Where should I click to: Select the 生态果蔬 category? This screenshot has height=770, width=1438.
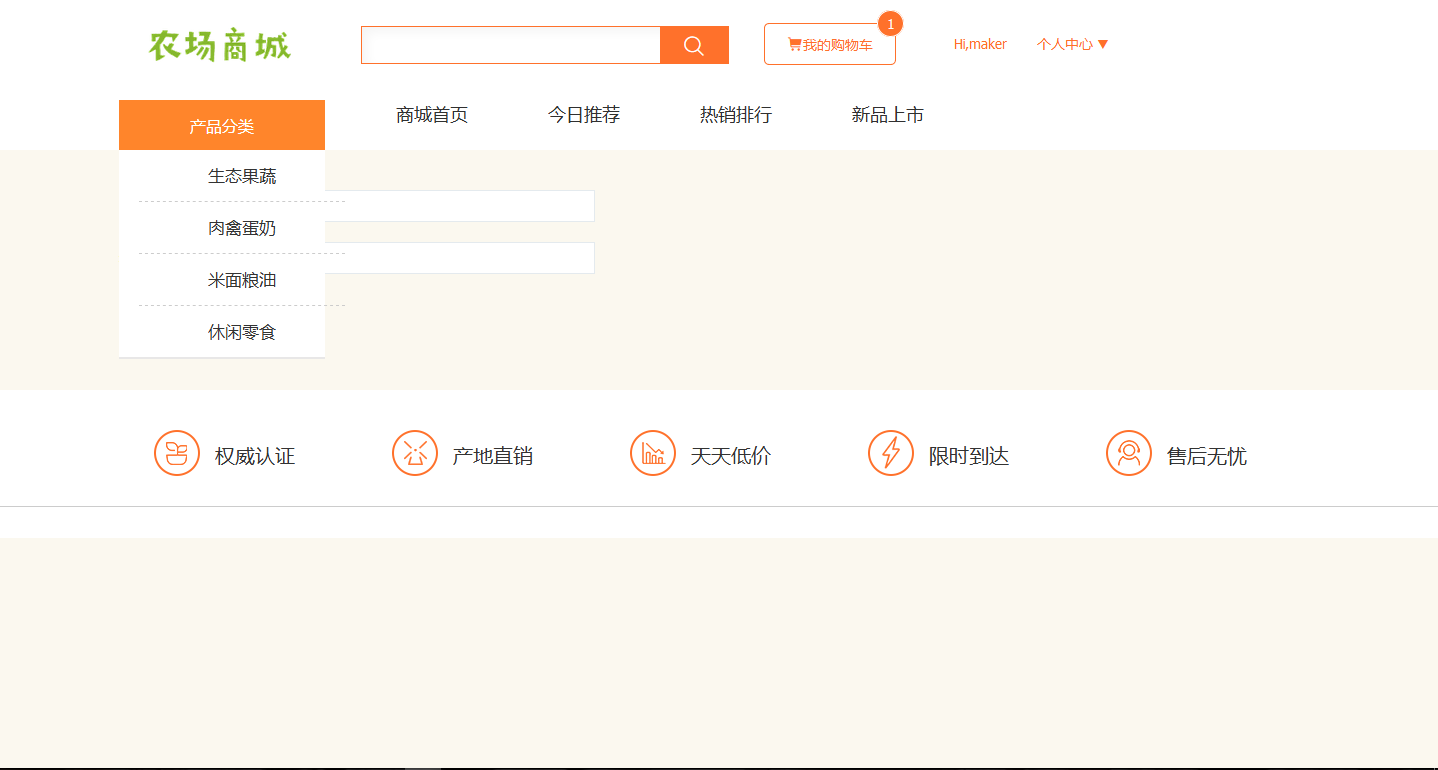tap(242, 176)
